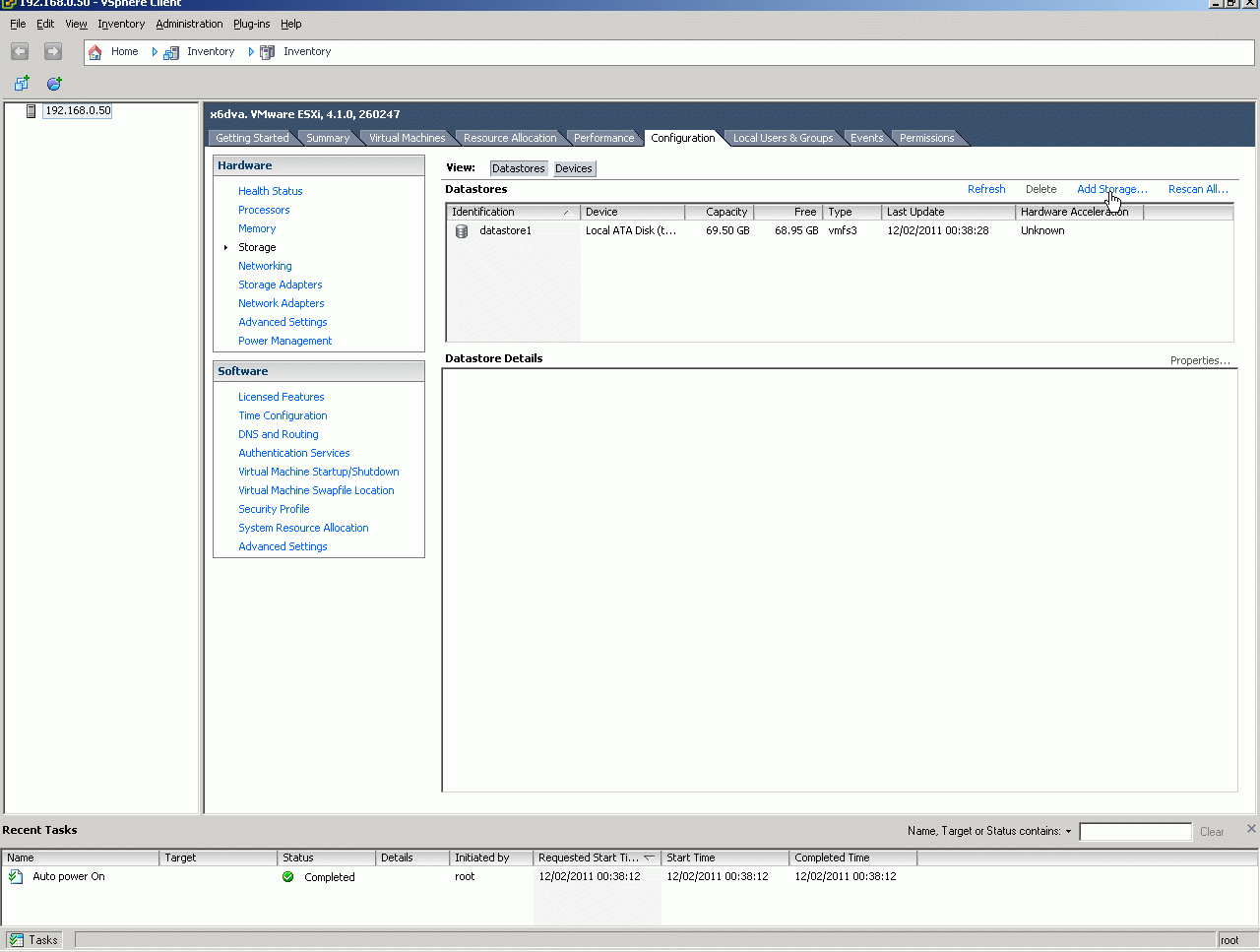Click the datastore1 disk icon
The image size is (1260, 952).
(462, 231)
